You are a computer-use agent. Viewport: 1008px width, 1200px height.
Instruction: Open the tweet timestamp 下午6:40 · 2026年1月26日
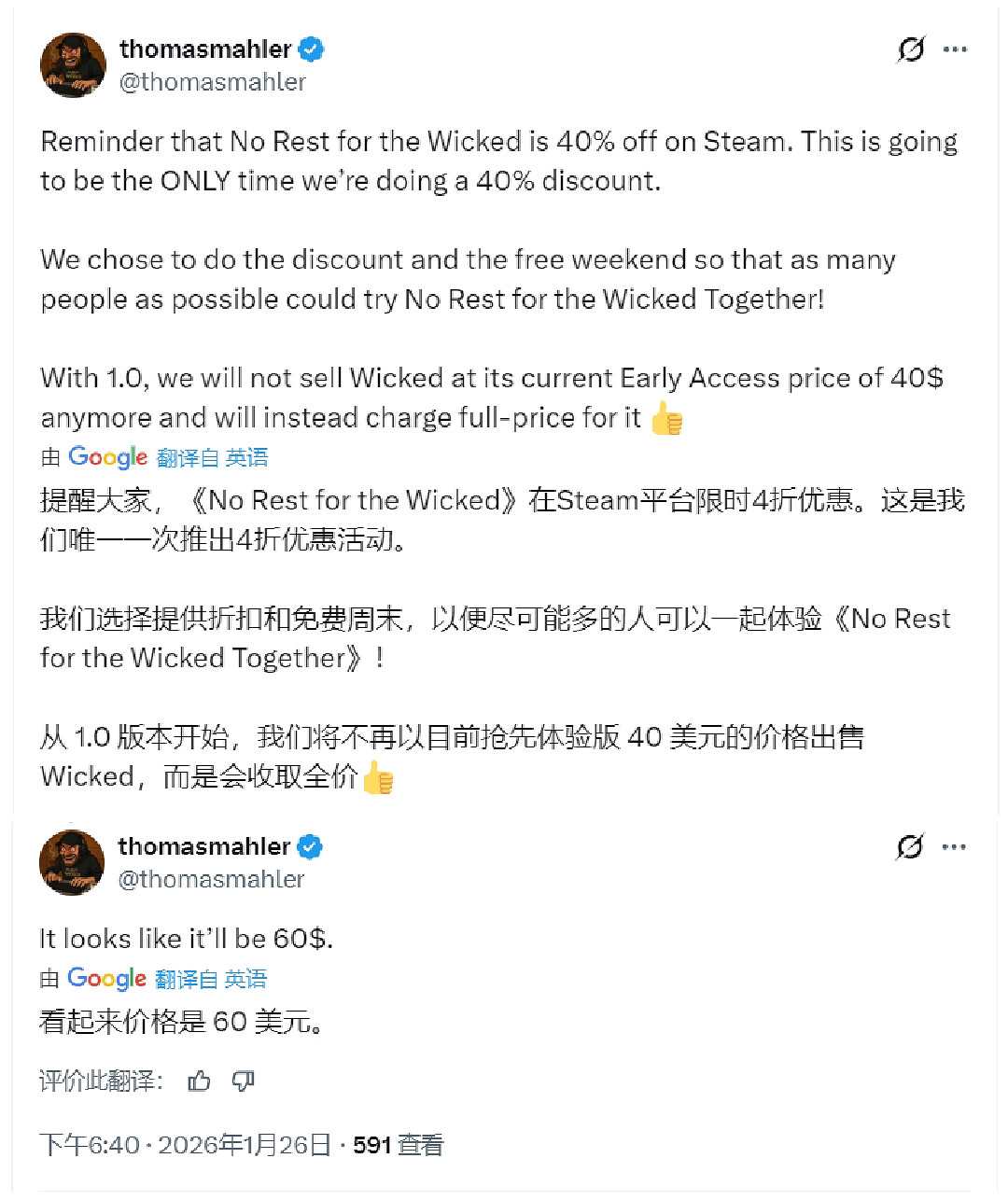coord(186,1145)
